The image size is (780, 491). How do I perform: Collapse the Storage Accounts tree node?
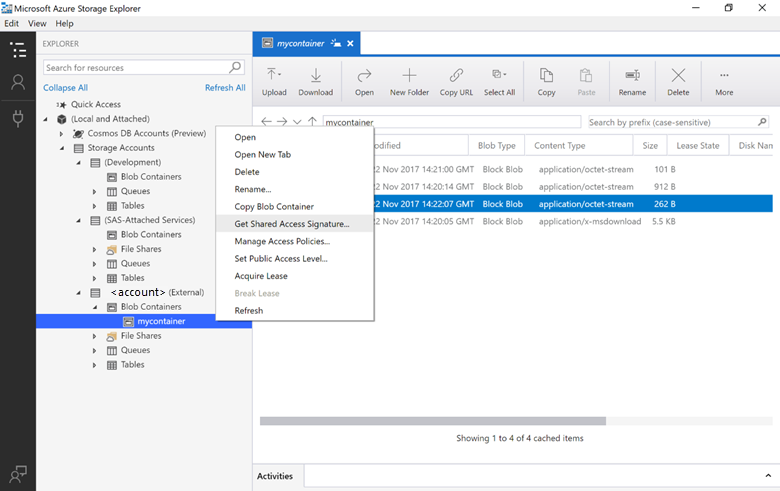point(63,148)
